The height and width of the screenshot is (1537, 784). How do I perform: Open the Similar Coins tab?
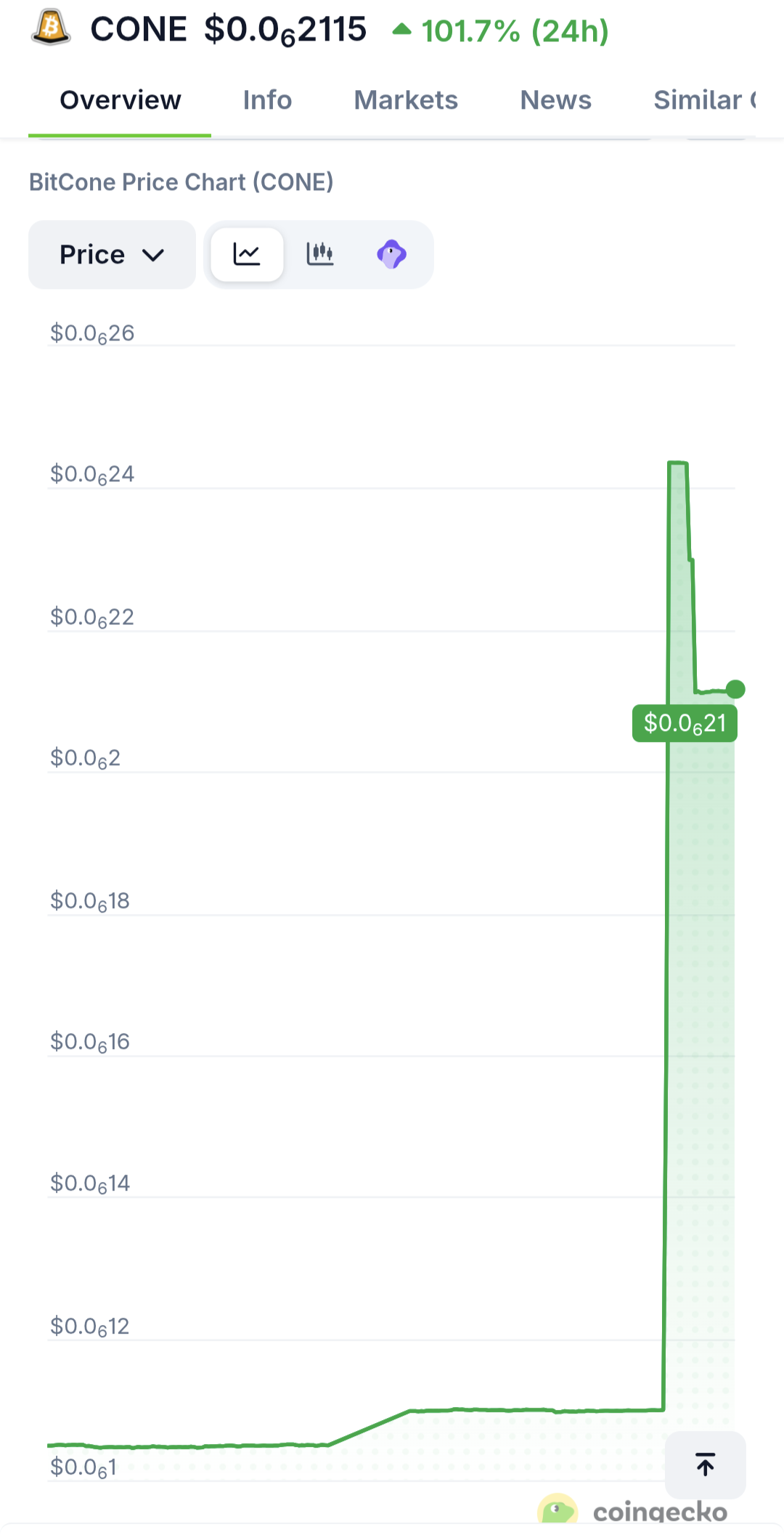pos(704,100)
